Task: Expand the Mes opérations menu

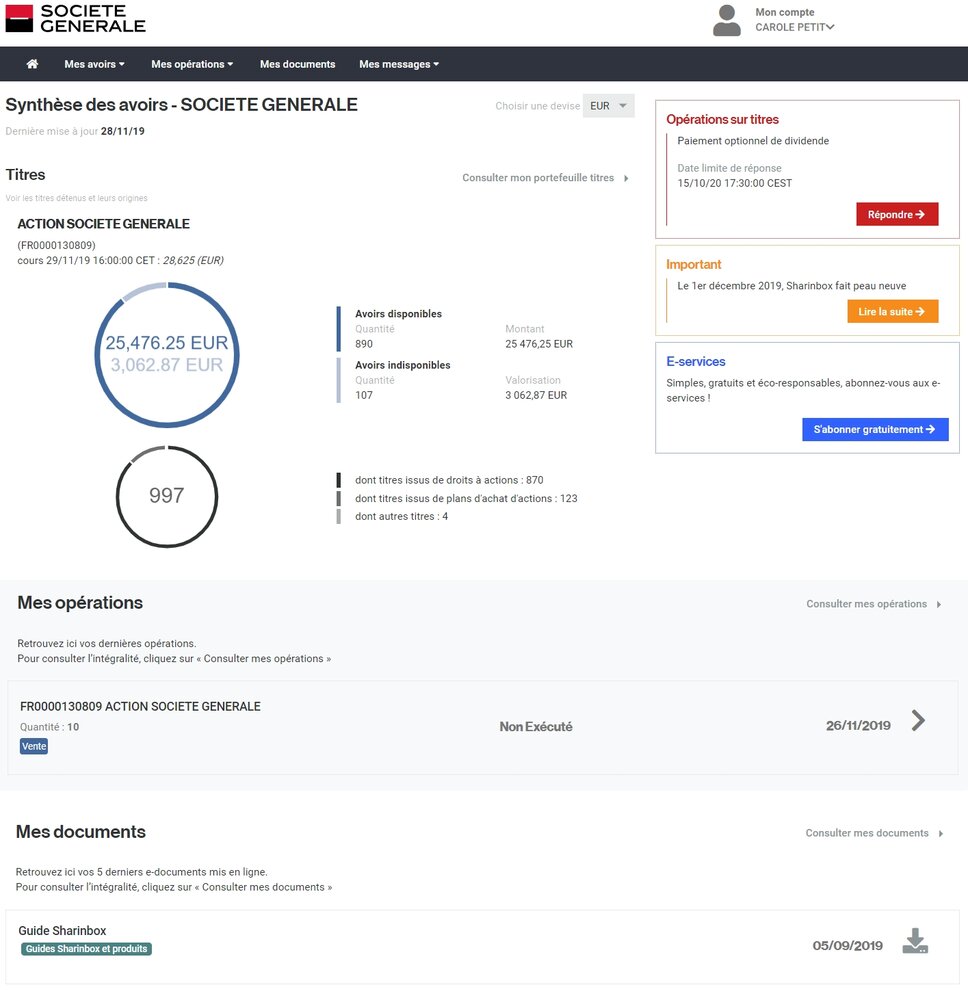Action: pos(192,64)
